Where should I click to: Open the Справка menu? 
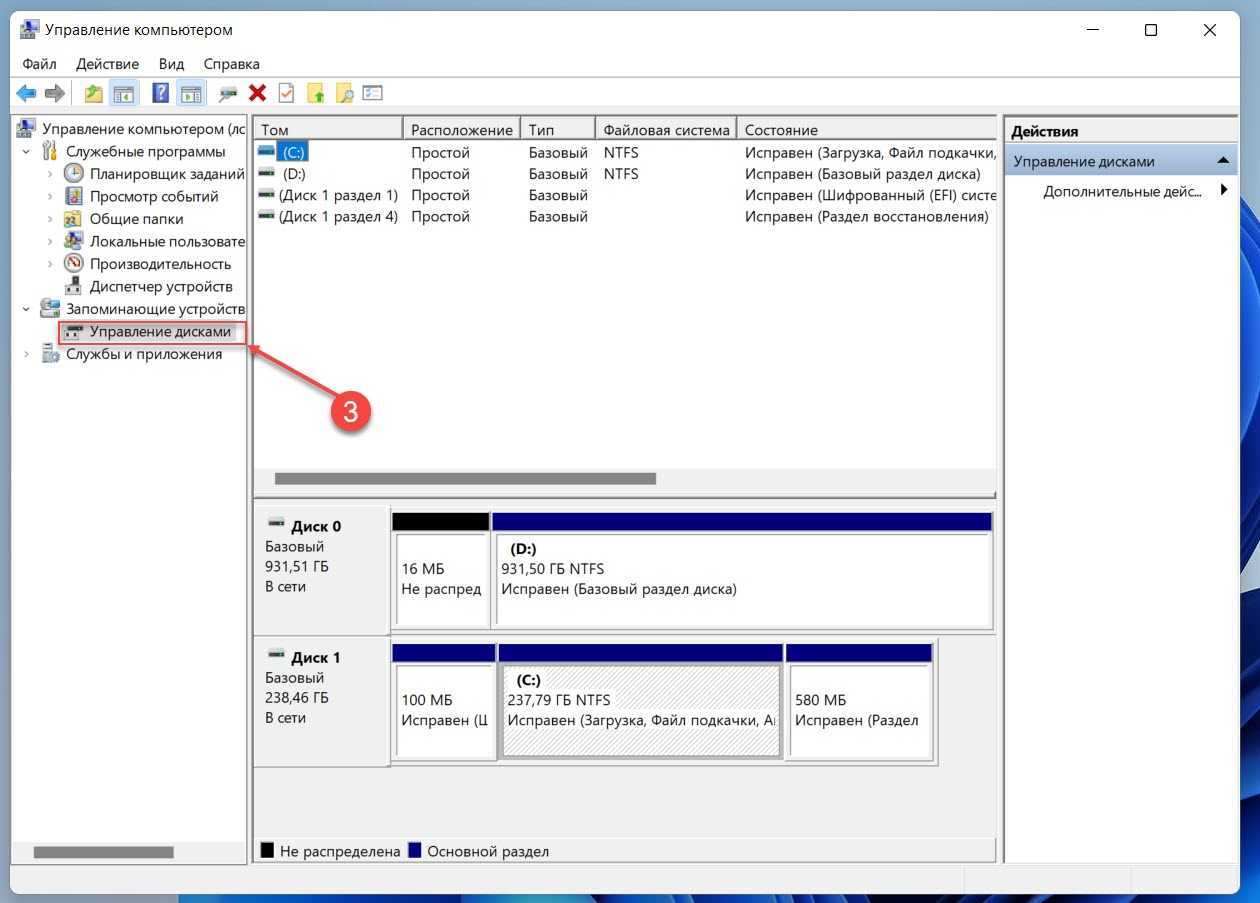[231, 64]
